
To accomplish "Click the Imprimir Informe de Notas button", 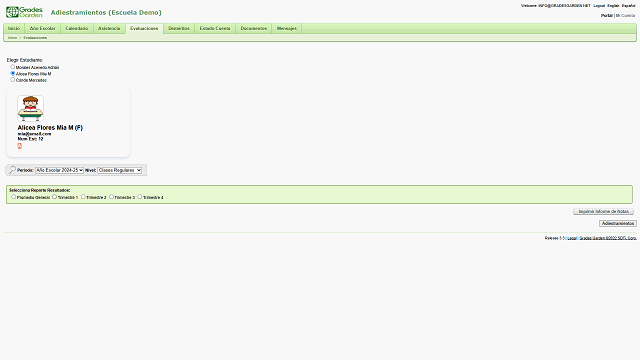I will click(x=603, y=211).
